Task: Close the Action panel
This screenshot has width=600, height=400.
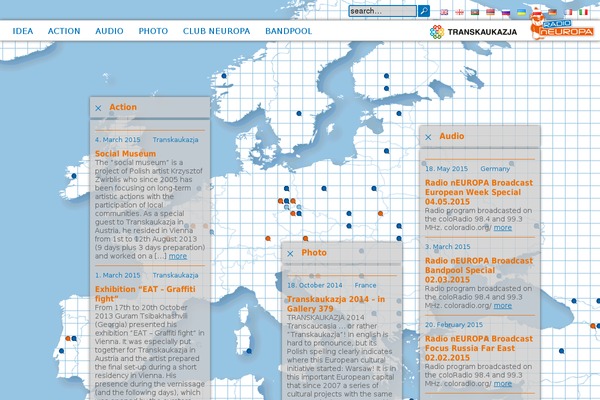Action: [x=98, y=108]
